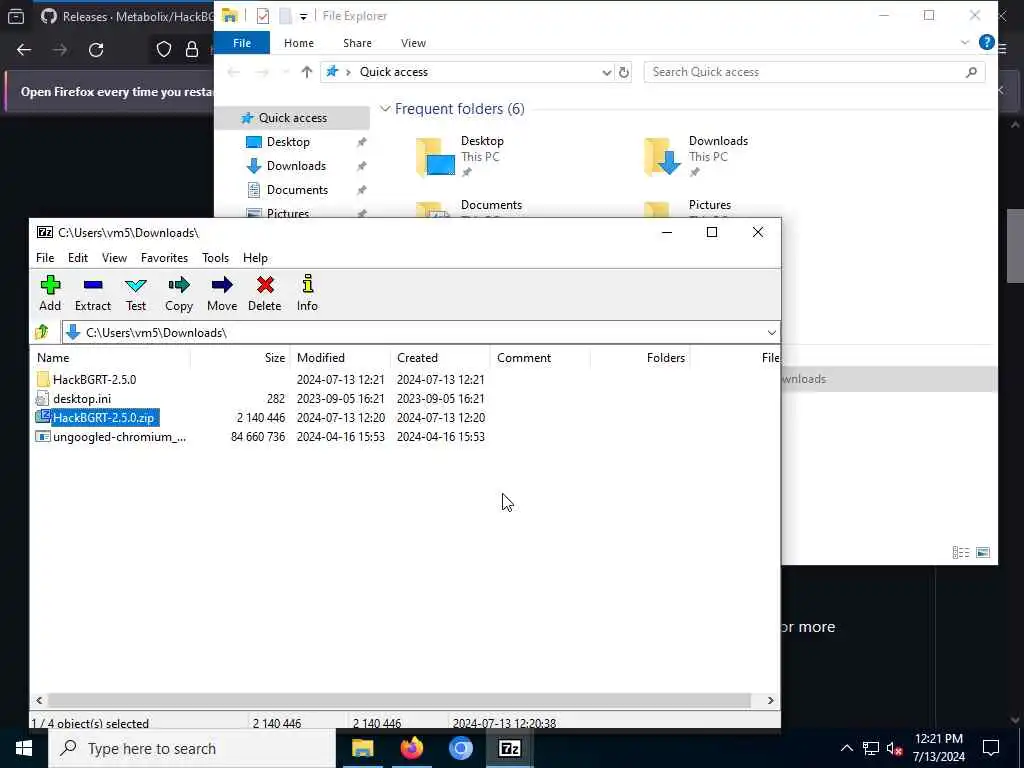This screenshot has width=1024, height=768.
Task: Open File Explorer taskbar icon
Action: [x=362, y=748]
